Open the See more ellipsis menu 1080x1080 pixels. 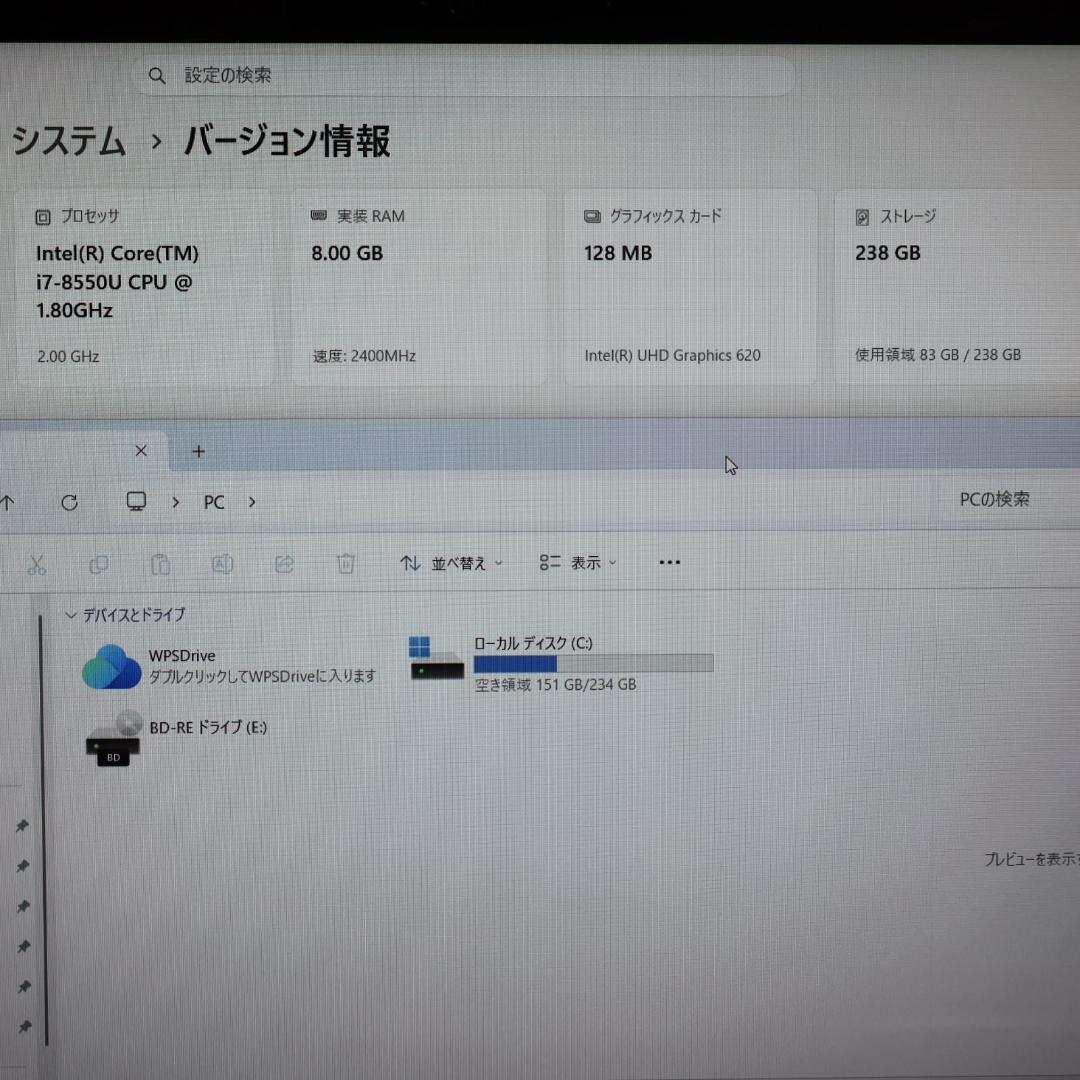(x=669, y=562)
